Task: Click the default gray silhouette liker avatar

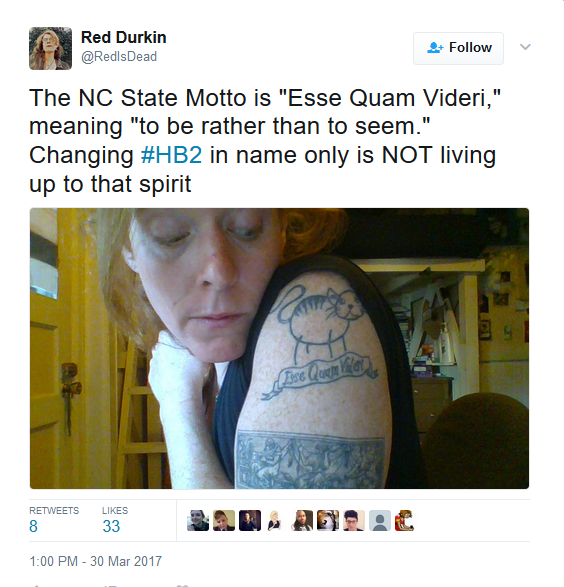Action: 380,520
